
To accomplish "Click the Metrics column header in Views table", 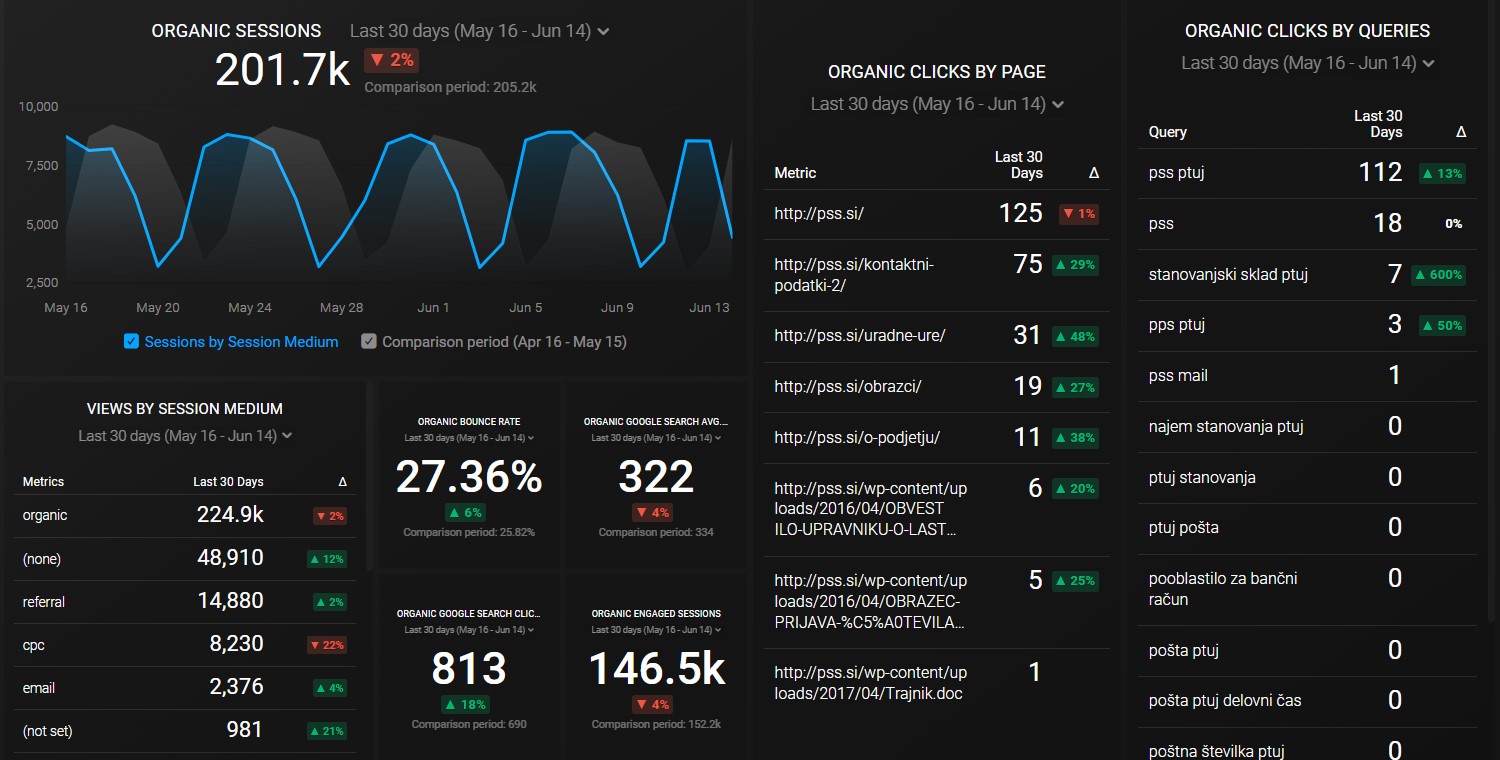I will (43, 482).
